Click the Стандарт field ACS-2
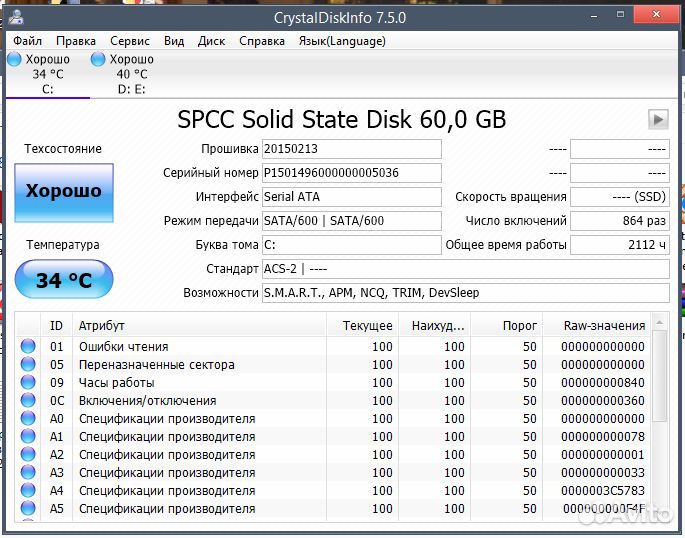 [x=466, y=269]
